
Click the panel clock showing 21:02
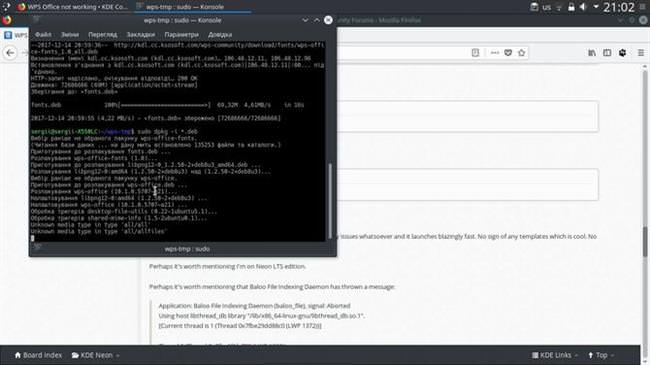[618, 7]
